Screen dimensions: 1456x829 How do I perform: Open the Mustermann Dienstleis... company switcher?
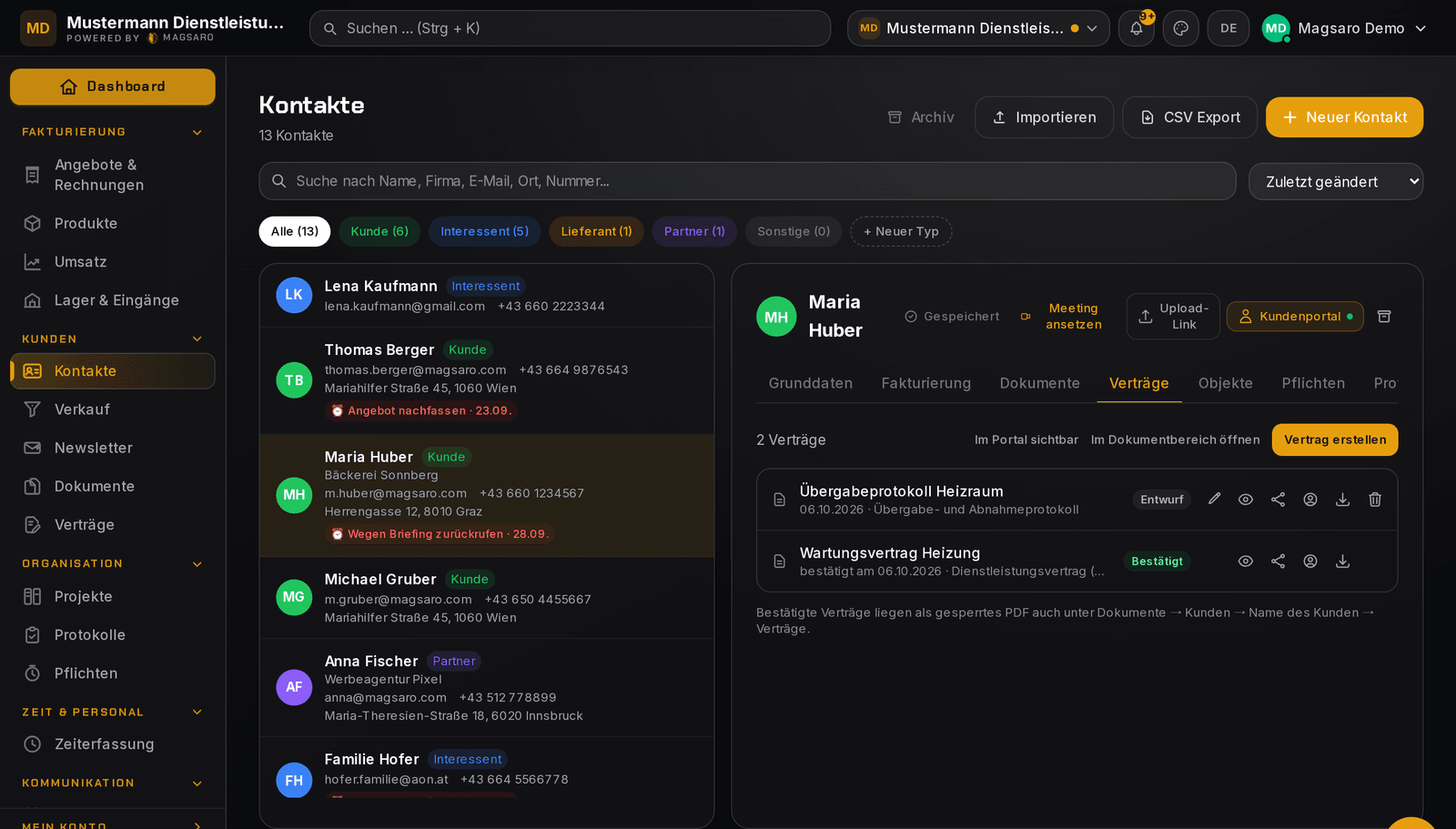(x=978, y=28)
